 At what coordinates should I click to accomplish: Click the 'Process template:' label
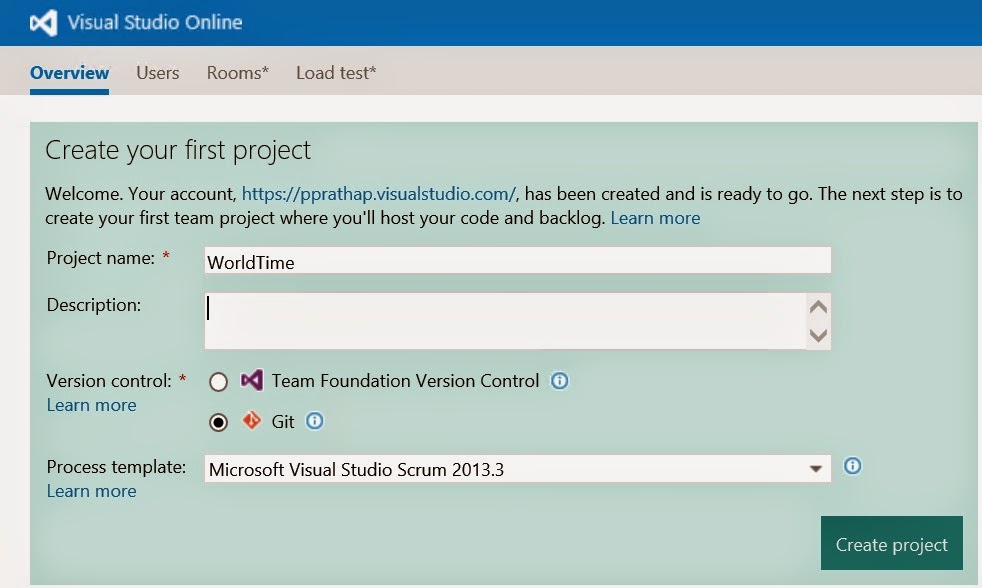116,467
